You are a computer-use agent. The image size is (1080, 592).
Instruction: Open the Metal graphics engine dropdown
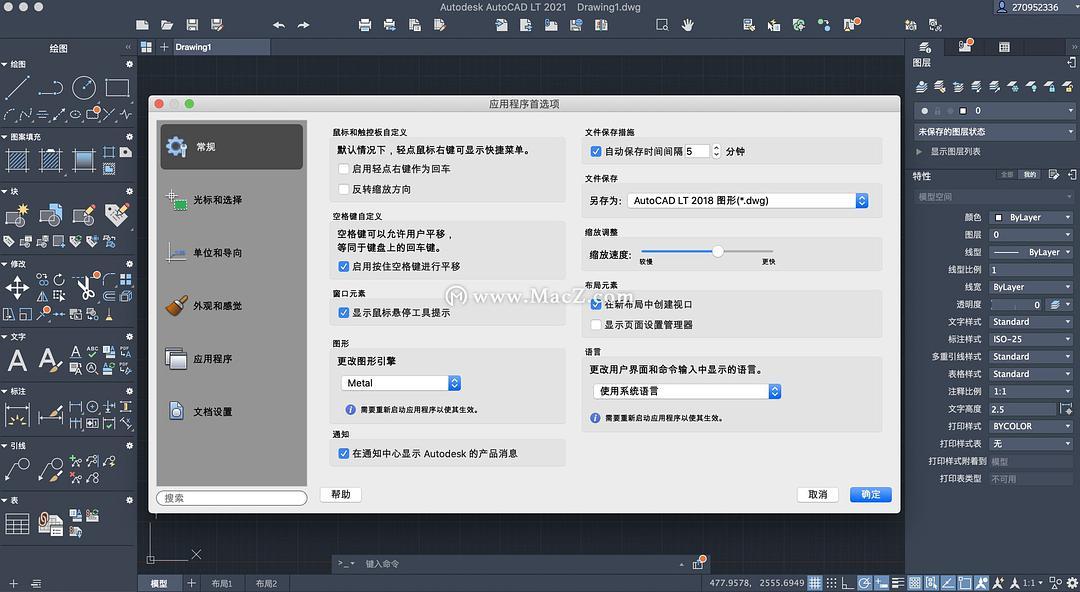pos(401,383)
